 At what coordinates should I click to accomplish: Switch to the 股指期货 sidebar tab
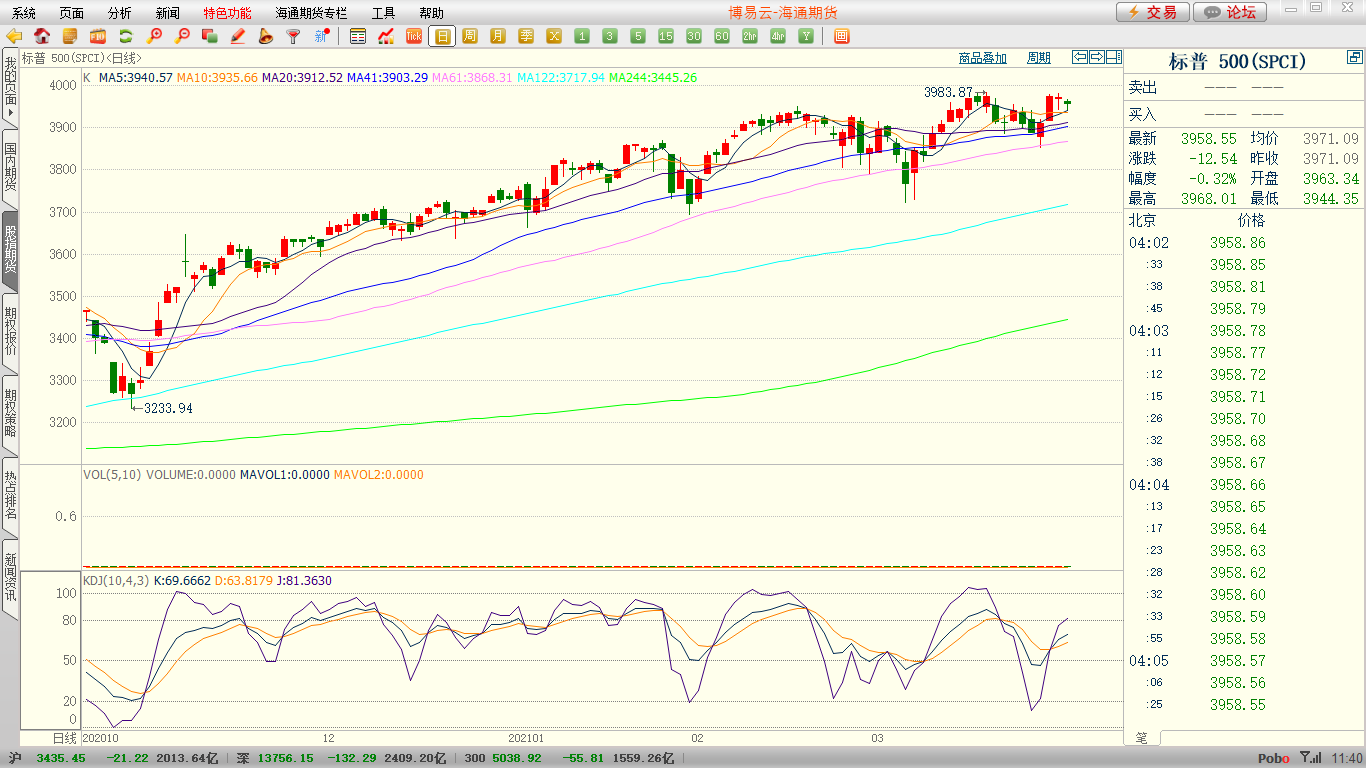click(x=10, y=250)
